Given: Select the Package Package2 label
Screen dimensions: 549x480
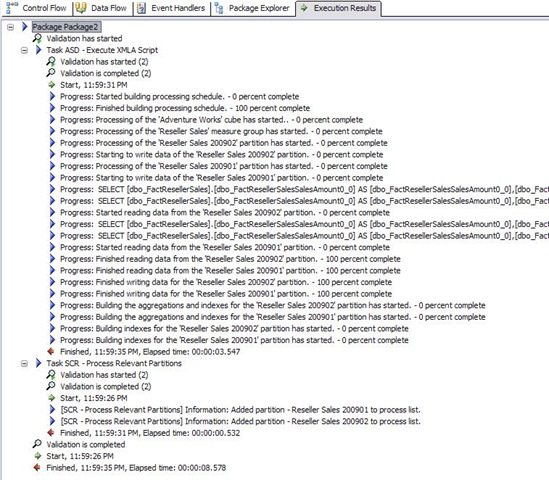Looking at the screenshot, I should (x=66, y=27).
